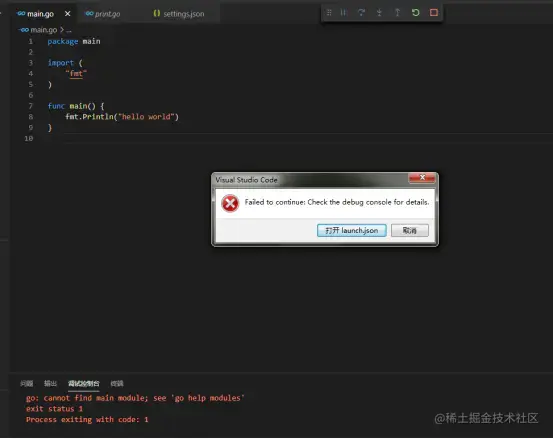Click the JSON braces icon on settings.json tab
553x439 pixels.
[x=157, y=13]
